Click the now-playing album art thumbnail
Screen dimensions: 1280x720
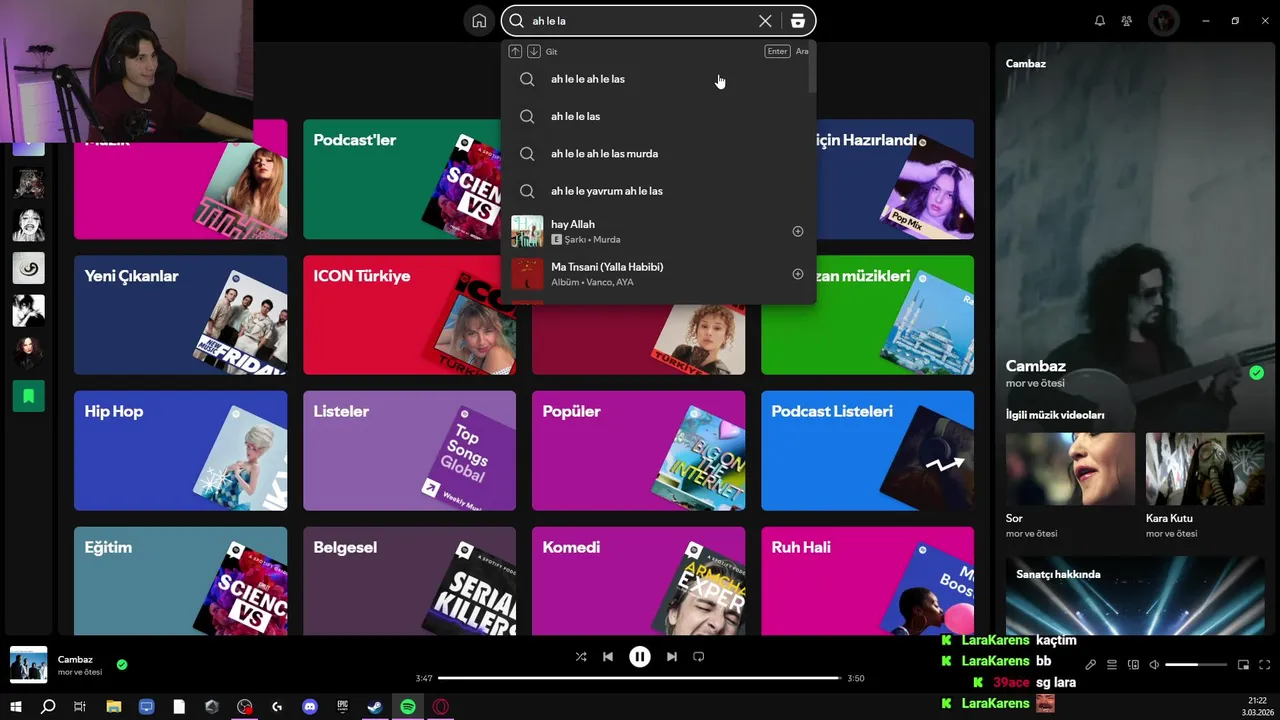coord(28,665)
